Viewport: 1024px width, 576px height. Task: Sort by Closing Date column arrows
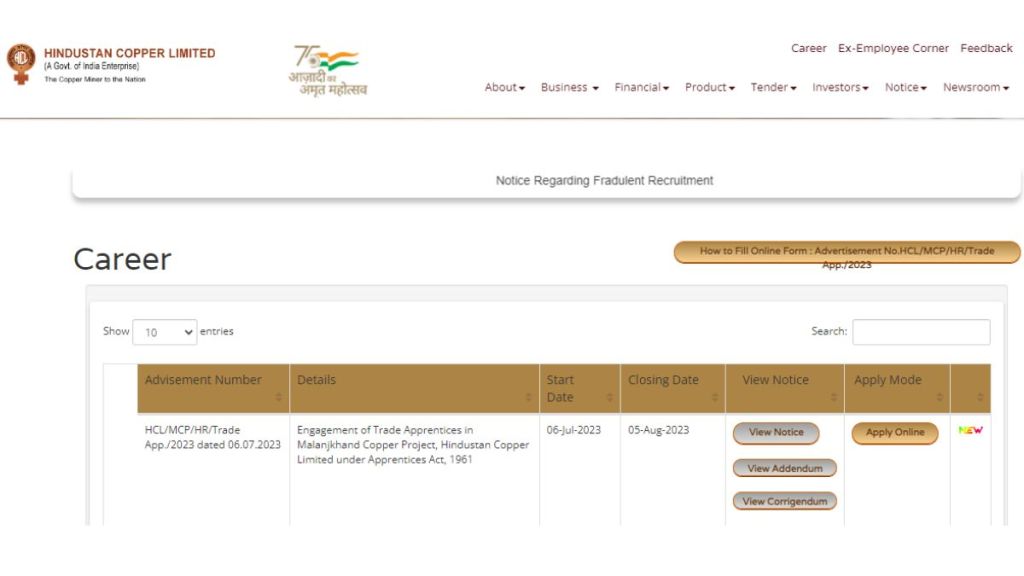click(x=714, y=397)
